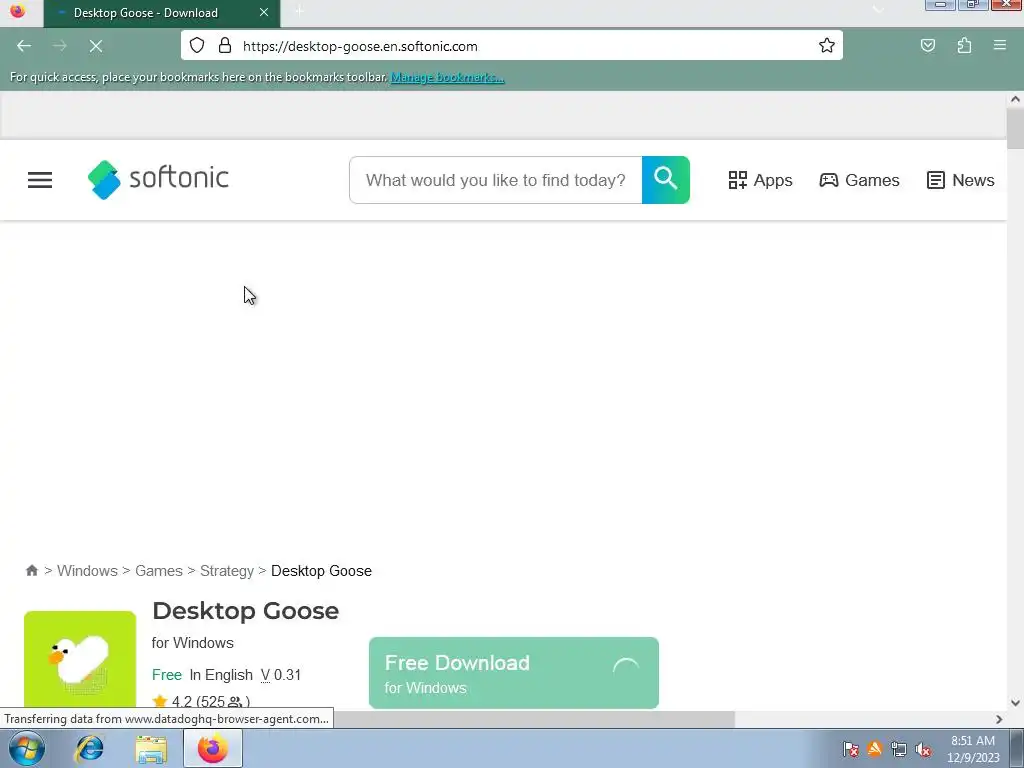
Task: Click the orange Avast tray icon
Action: click(x=874, y=749)
